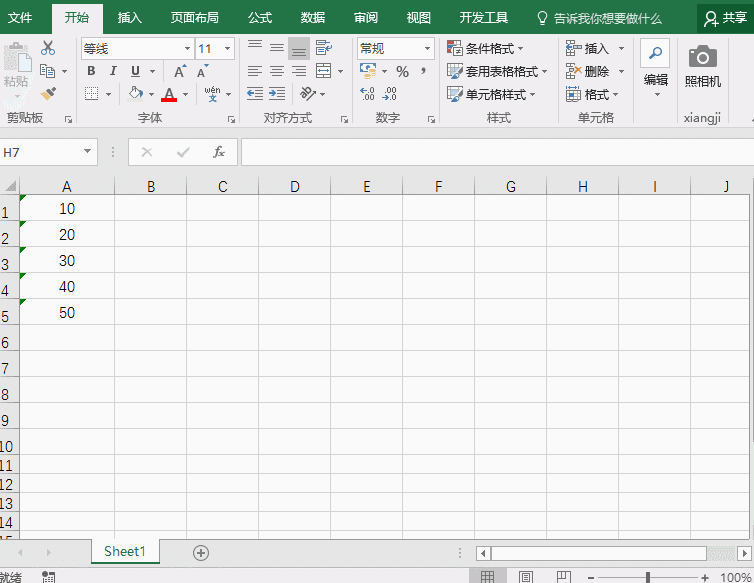Viewport: 754px width, 583px height.
Task: Switch to the 插入 (Insert) ribbon tab
Action: (129, 17)
